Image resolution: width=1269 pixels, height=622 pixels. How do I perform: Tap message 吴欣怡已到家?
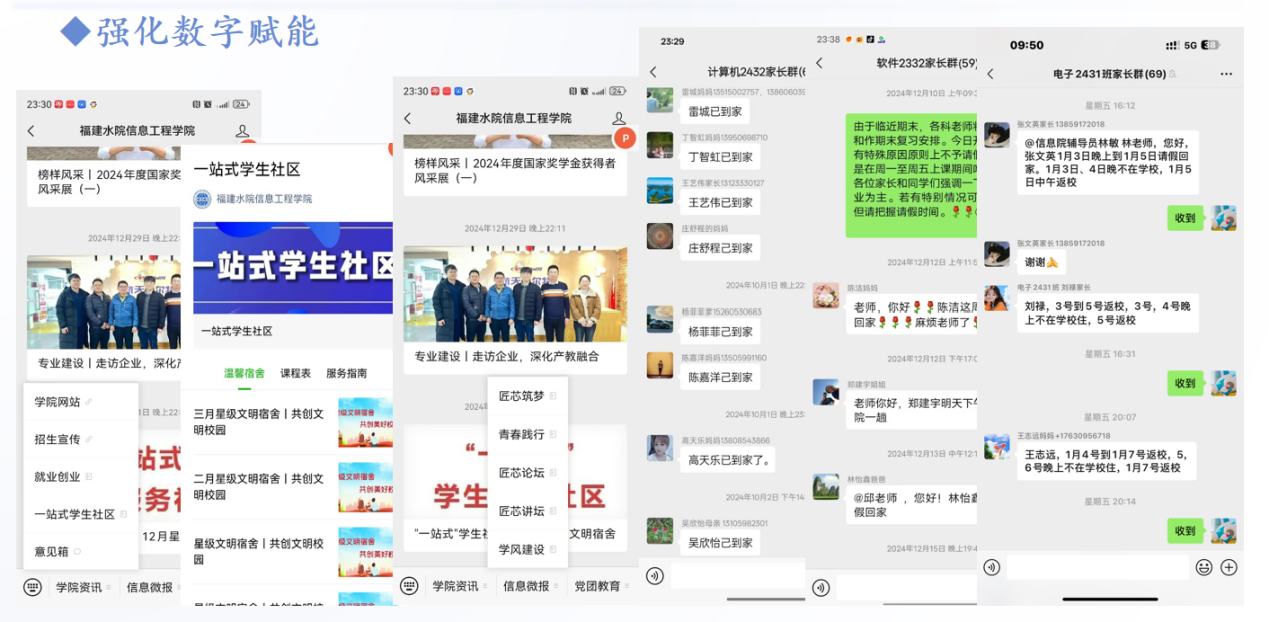720,543
